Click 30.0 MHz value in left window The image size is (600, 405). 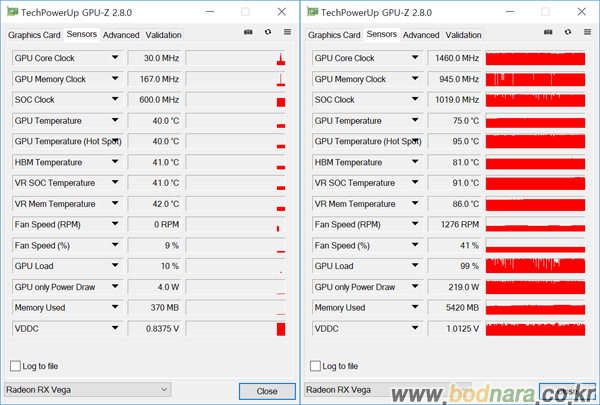click(x=154, y=58)
